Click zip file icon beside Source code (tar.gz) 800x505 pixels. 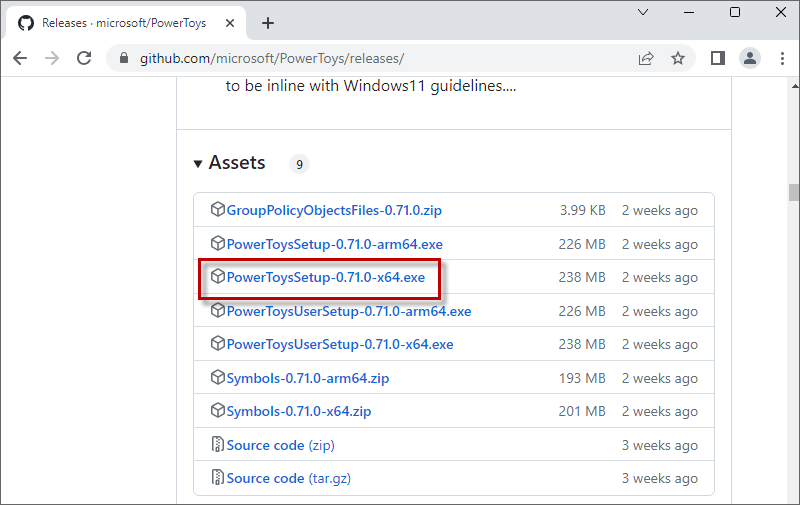pos(218,477)
